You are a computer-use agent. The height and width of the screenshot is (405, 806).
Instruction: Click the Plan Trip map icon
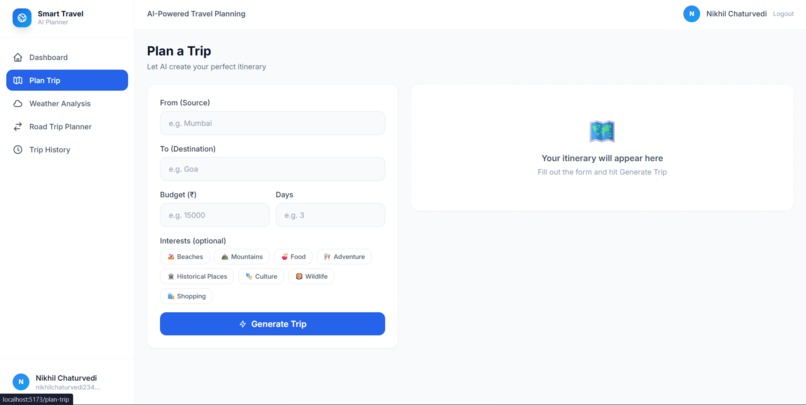pos(18,80)
